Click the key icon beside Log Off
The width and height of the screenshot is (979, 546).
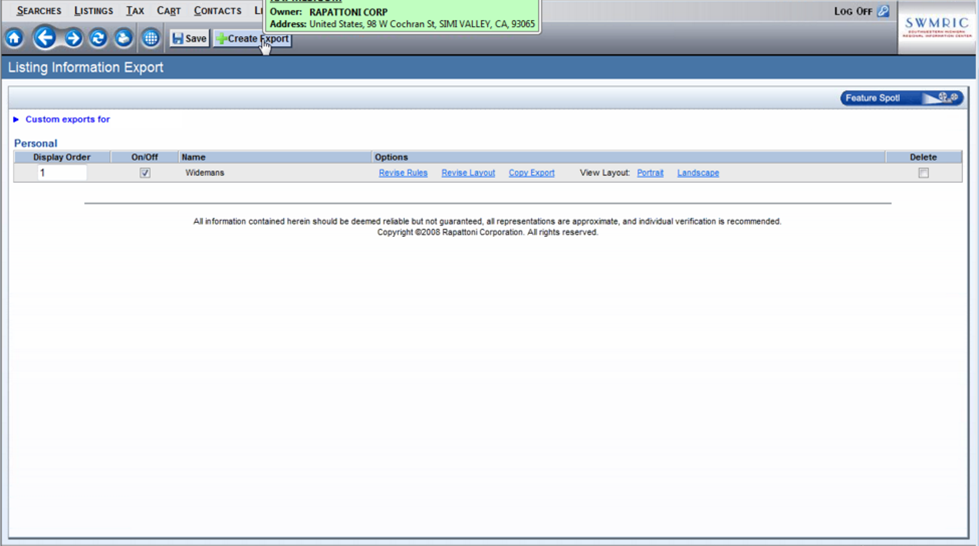coord(883,11)
